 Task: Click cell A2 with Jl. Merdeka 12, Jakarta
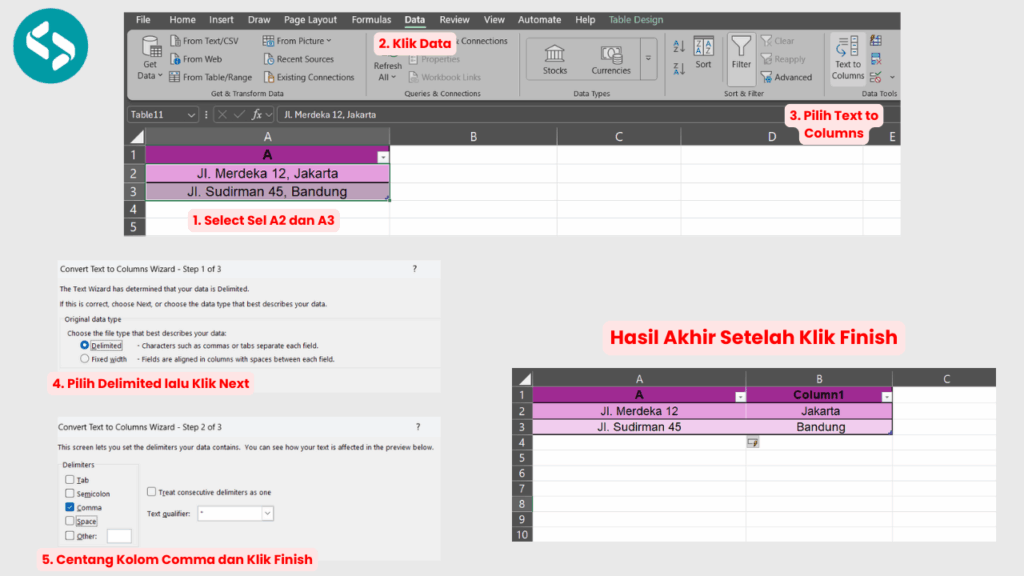[x=267, y=174]
